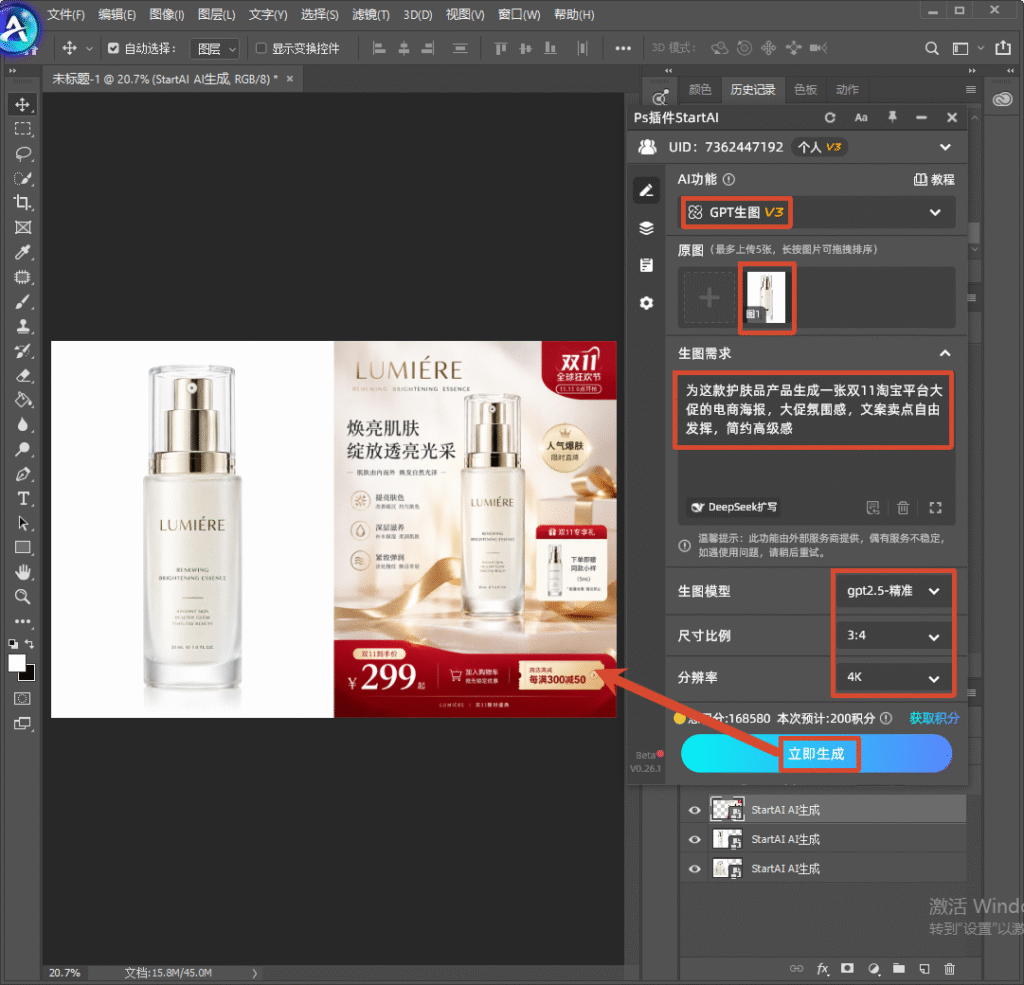This screenshot has height=985, width=1024.
Task: Reset default foreground and background colors
Action: [13, 643]
